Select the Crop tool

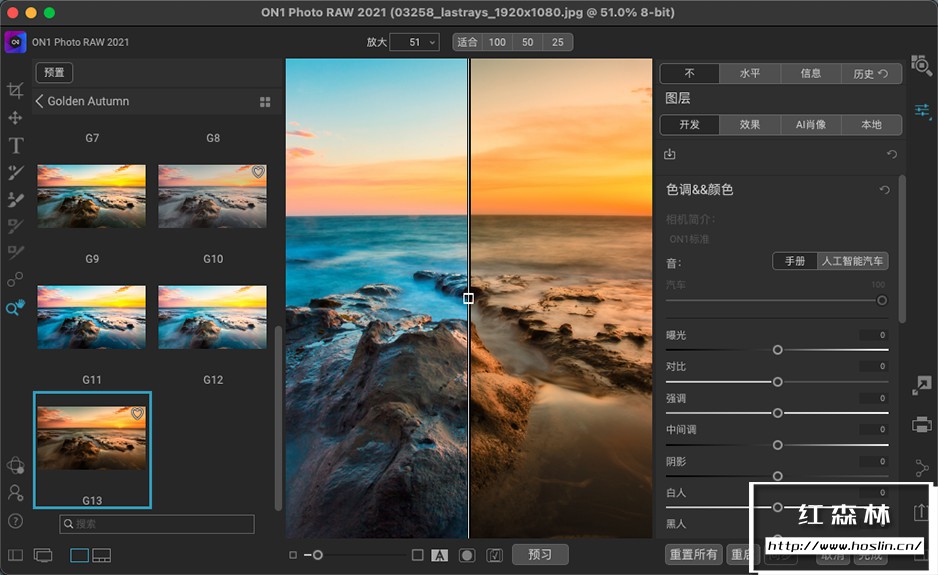pyautogui.click(x=15, y=91)
